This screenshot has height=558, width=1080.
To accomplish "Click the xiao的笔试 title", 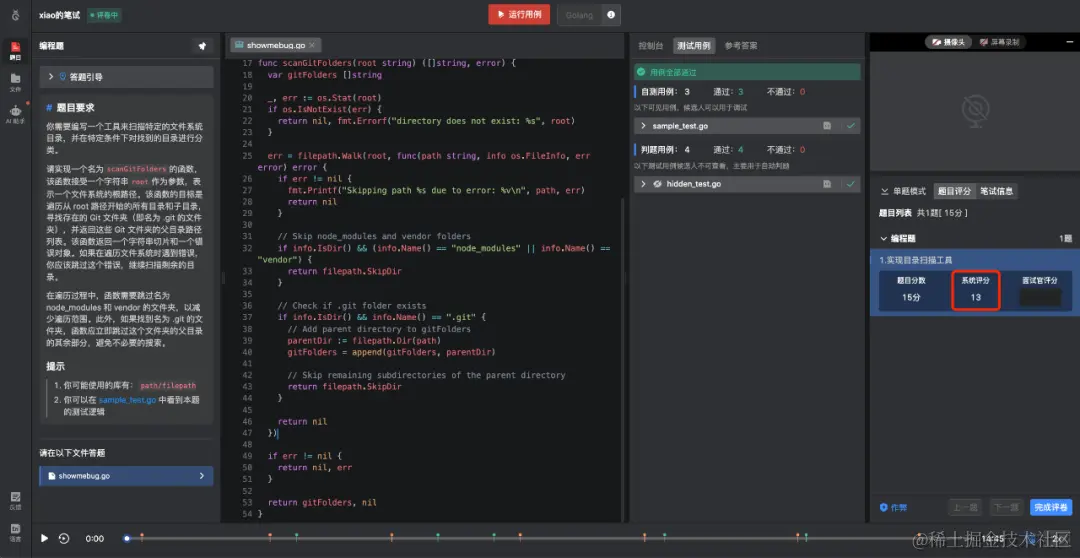I will pyautogui.click(x=60, y=14).
